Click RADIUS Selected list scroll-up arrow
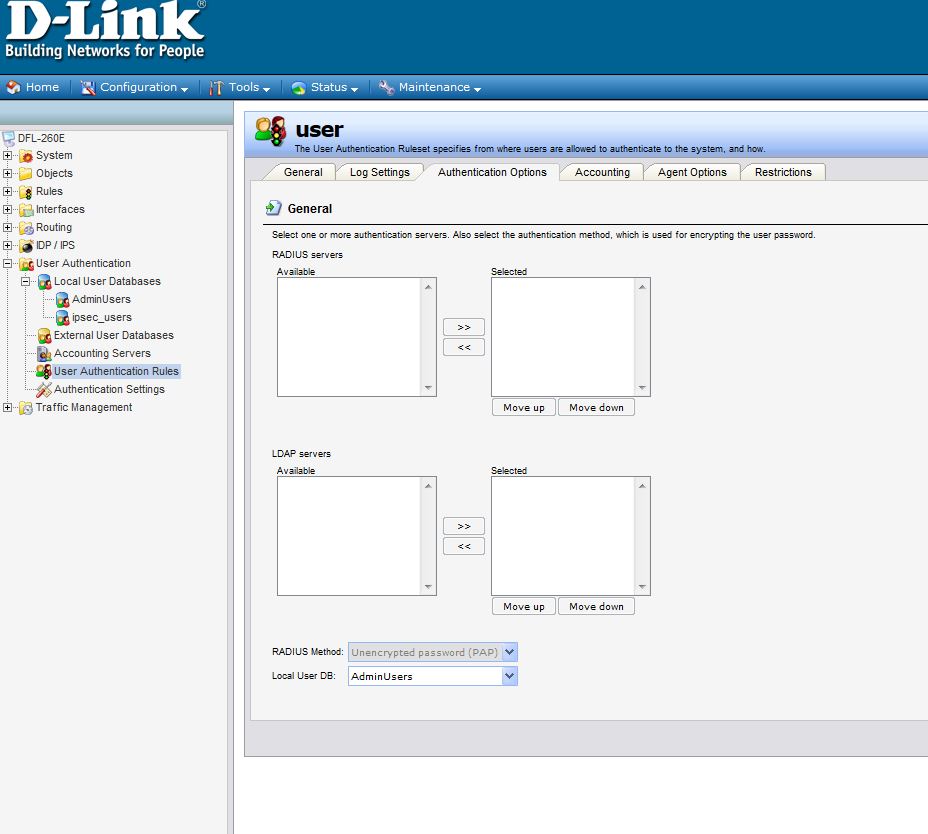 click(642, 286)
